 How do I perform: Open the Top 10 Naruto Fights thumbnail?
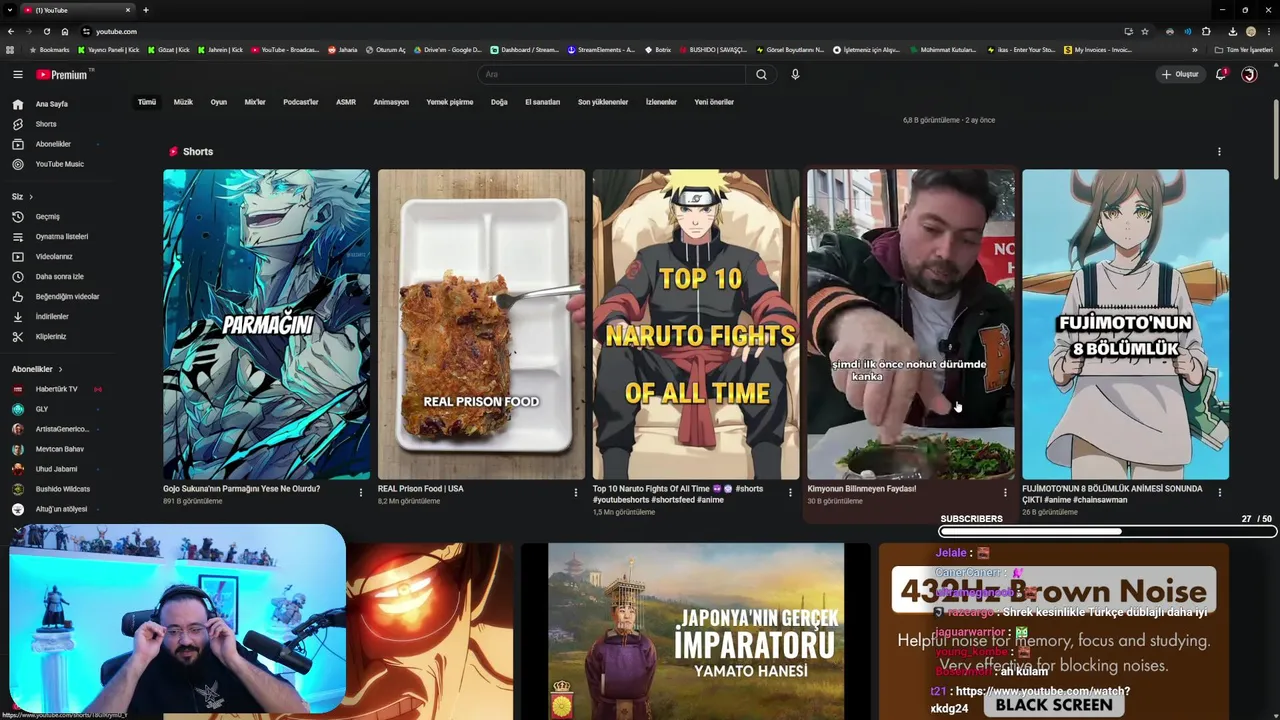696,324
